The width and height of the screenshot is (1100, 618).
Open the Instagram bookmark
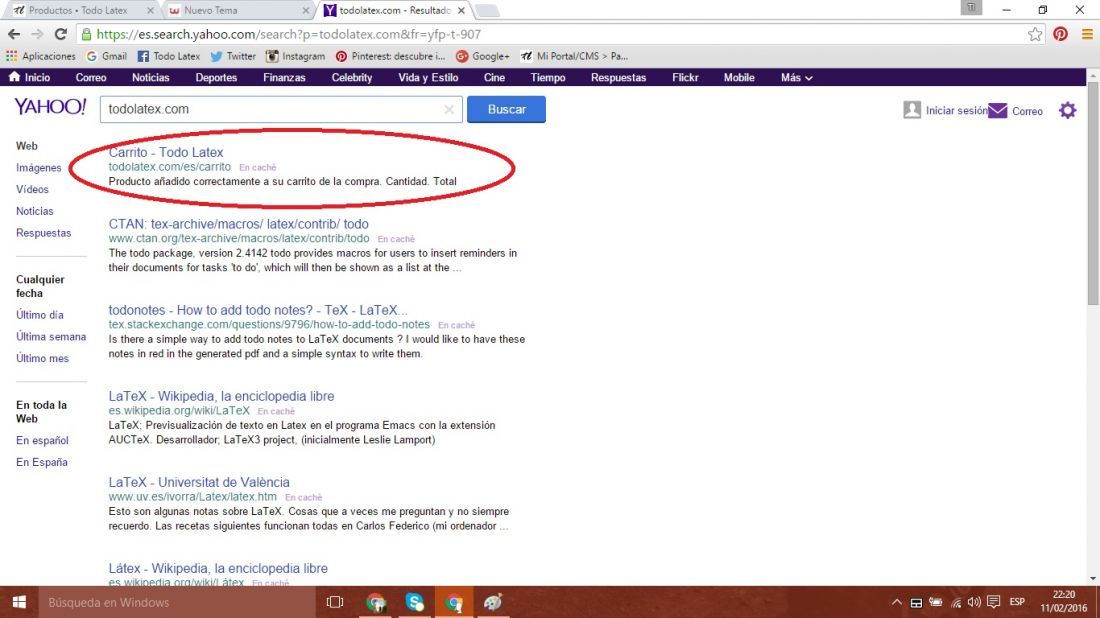(x=295, y=56)
